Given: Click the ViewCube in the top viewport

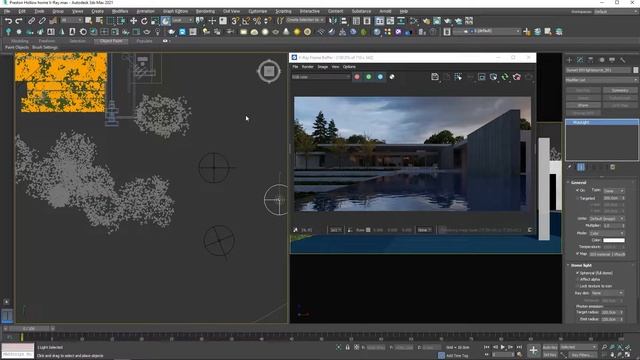Looking at the screenshot, I should pyautogui.click(x=269, y=71).
